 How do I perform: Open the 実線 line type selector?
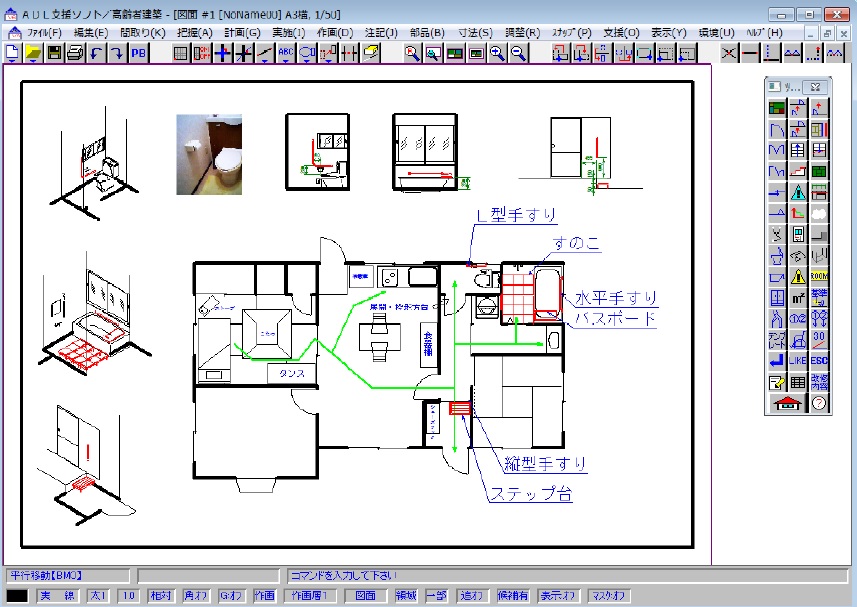click(57, 596)
